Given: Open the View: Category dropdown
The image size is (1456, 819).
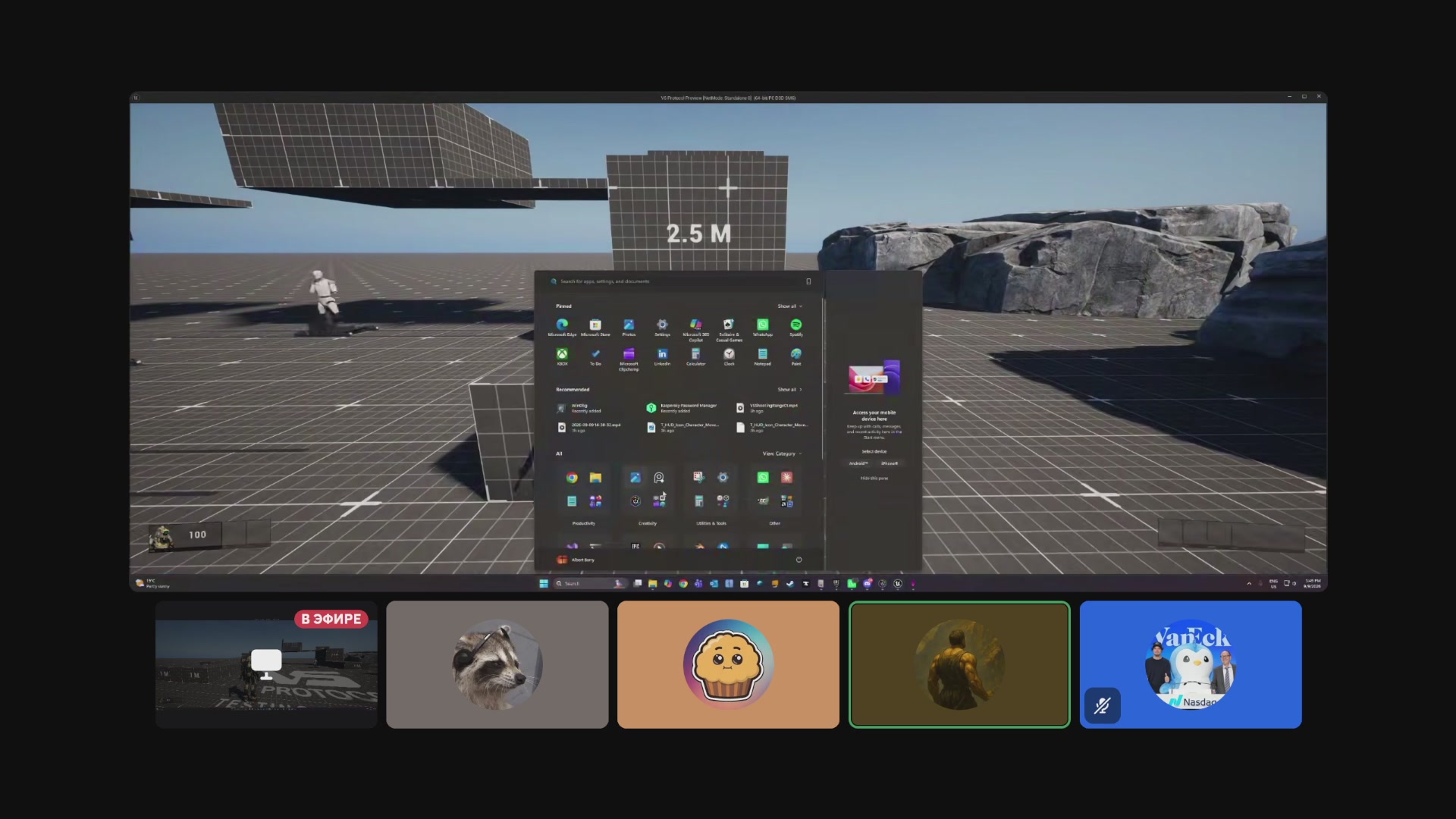Looking at the screenshot, I should [782, 453].
